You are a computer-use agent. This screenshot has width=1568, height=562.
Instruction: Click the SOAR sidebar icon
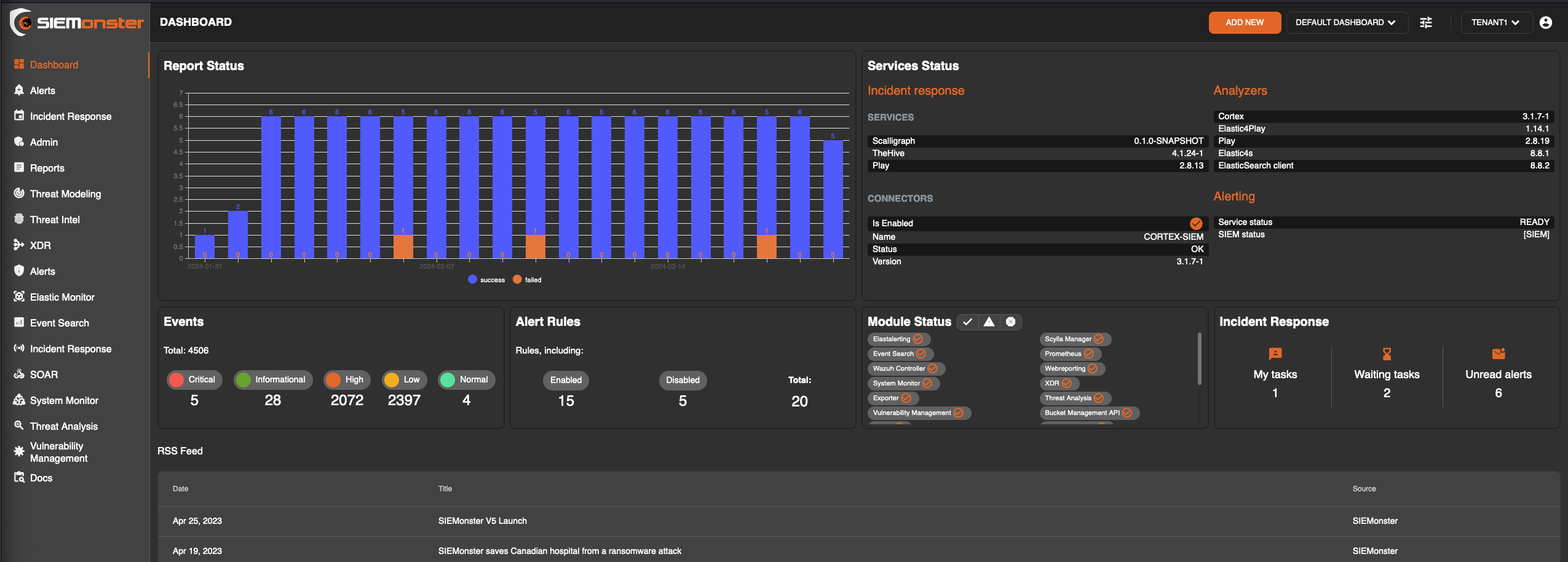pos(19,374)
